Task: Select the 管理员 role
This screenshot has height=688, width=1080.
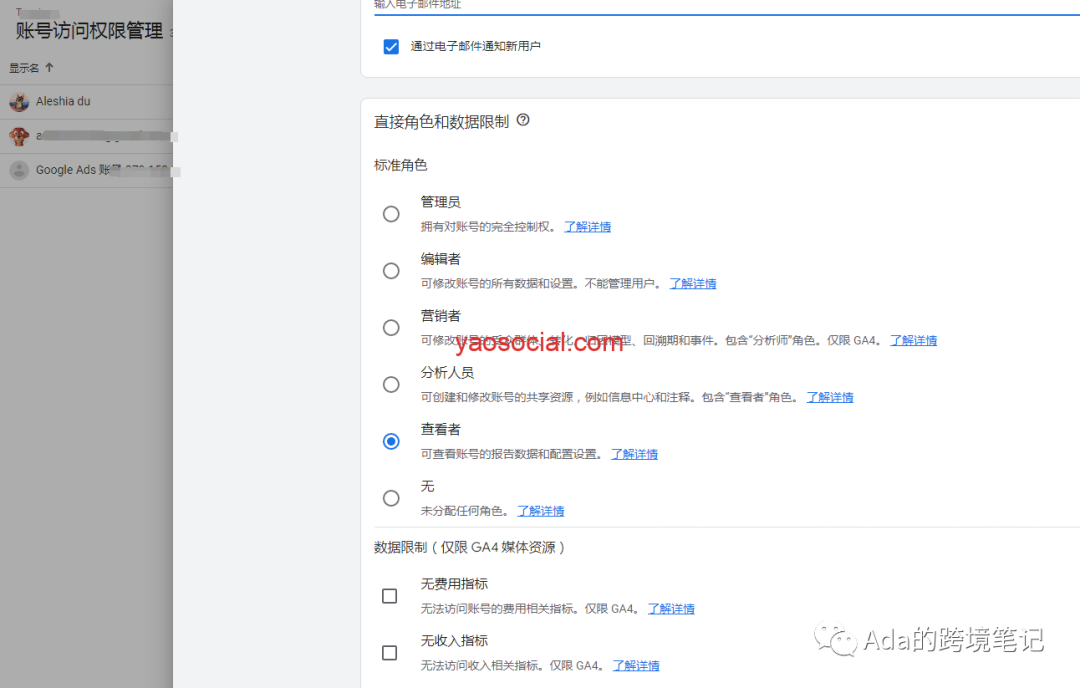Action: click(x=391, y=214)
